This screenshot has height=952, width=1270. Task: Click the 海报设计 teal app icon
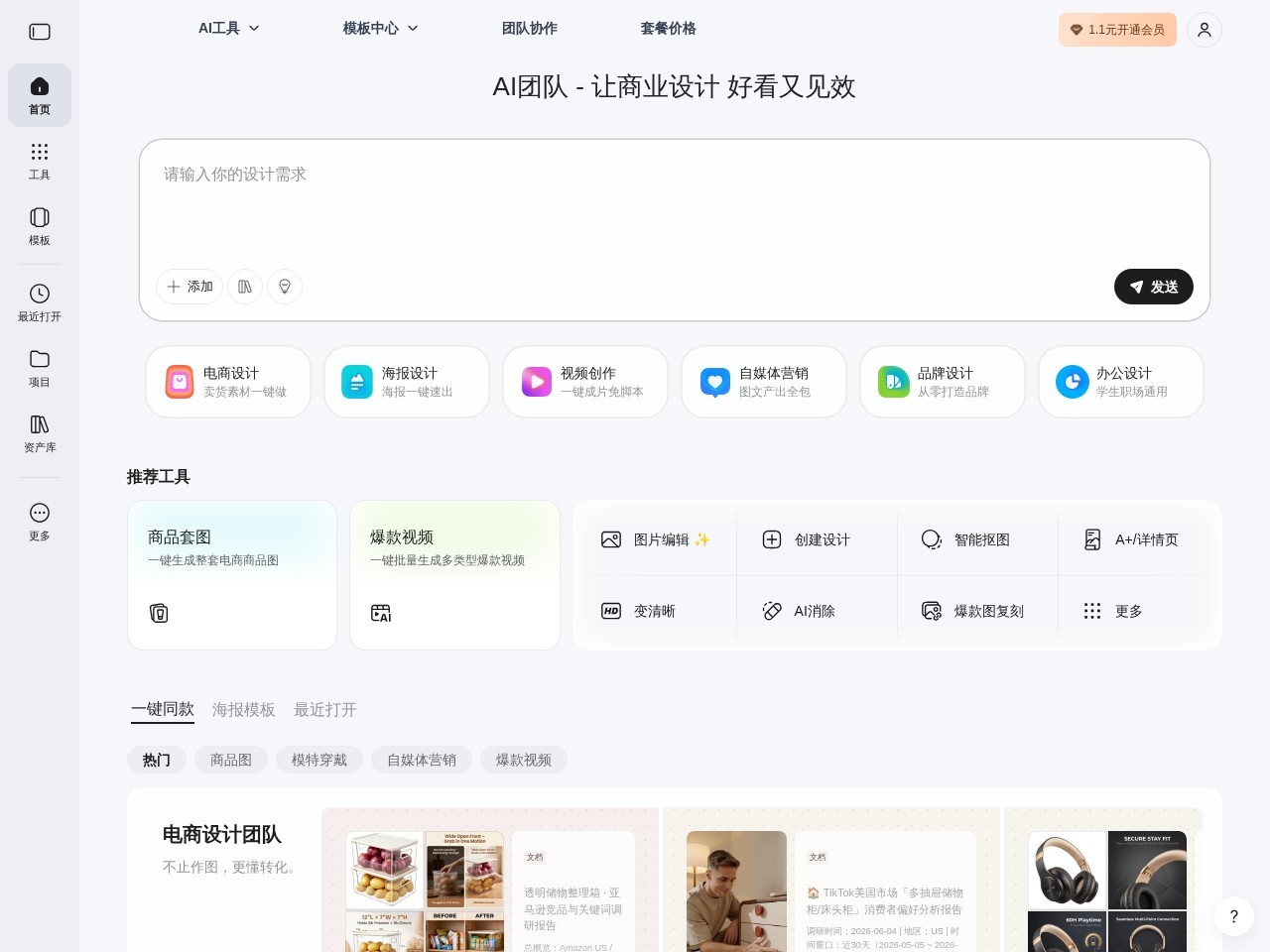pos(357,382)
